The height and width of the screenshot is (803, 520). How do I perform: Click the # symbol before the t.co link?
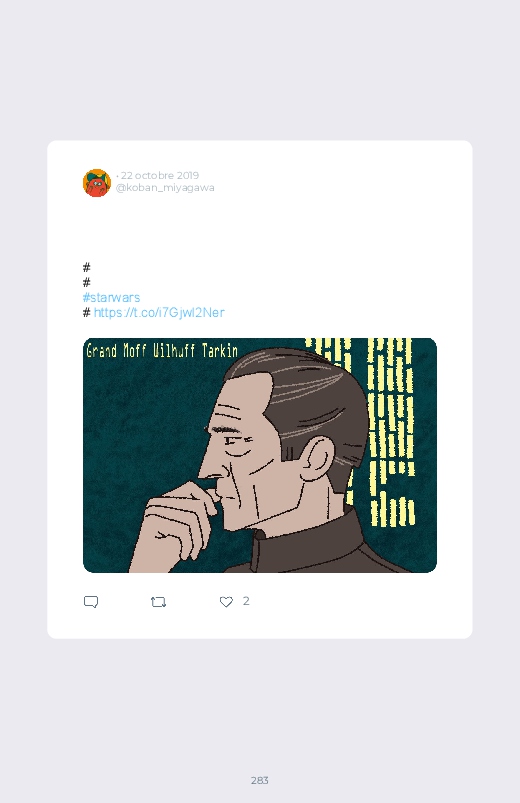(x=87, y=312)
